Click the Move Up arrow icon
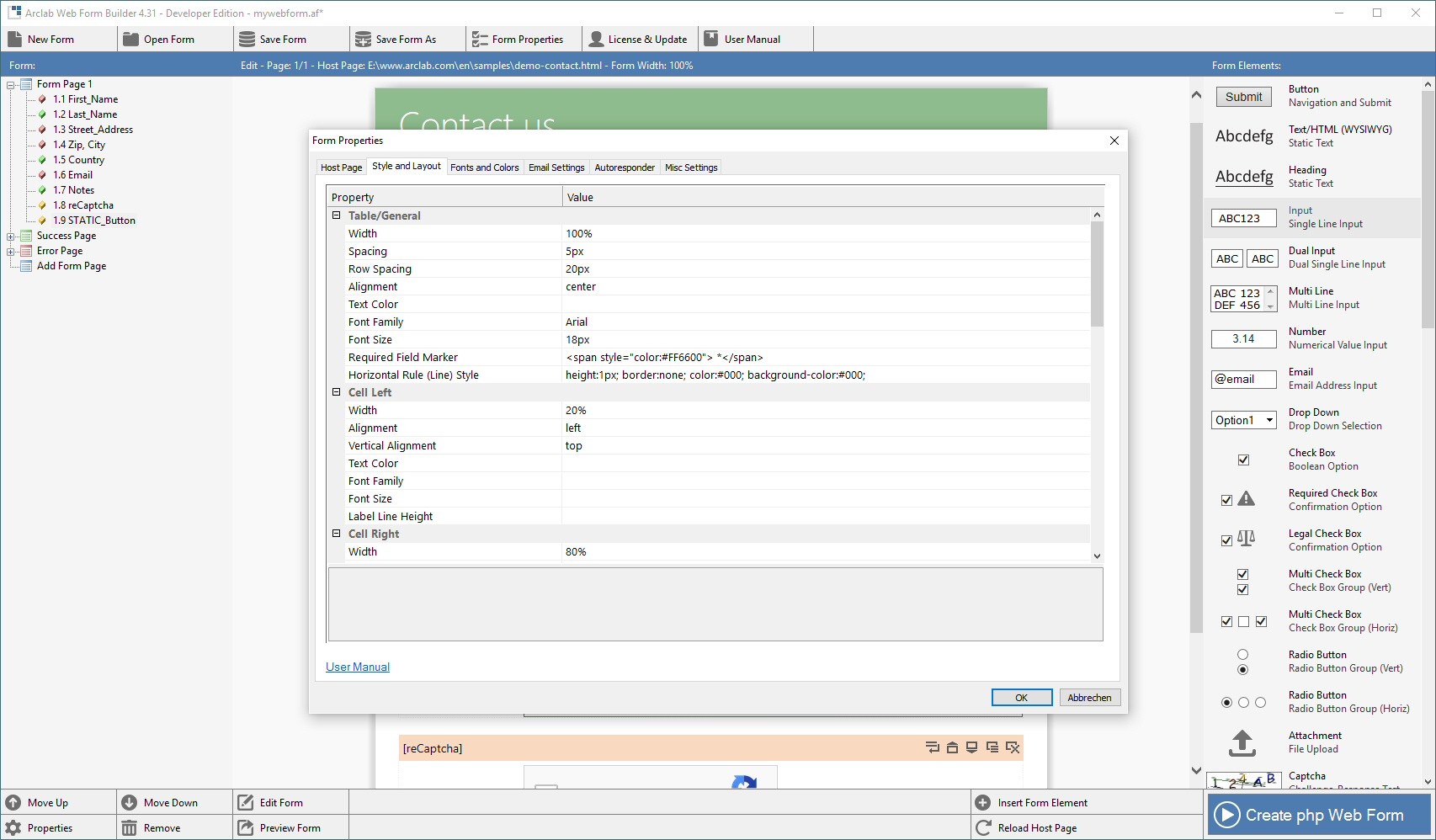This screenshot has height=840, width=1436. tap(13, 803)
